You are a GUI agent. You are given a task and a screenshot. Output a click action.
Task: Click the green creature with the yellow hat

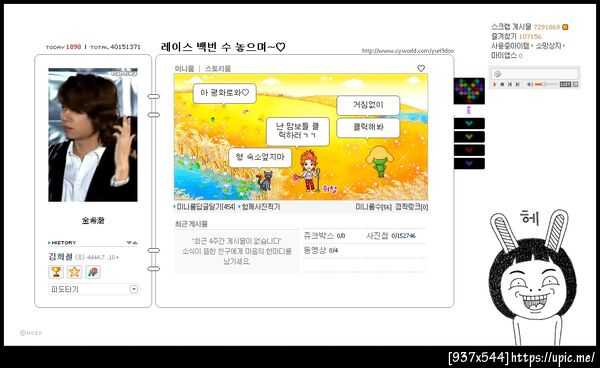click(x=380, y=161)
